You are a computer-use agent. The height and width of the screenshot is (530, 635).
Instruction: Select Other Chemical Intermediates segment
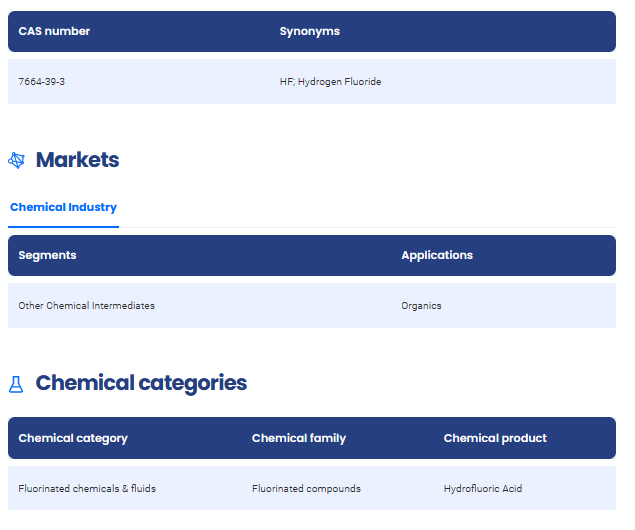86,306
